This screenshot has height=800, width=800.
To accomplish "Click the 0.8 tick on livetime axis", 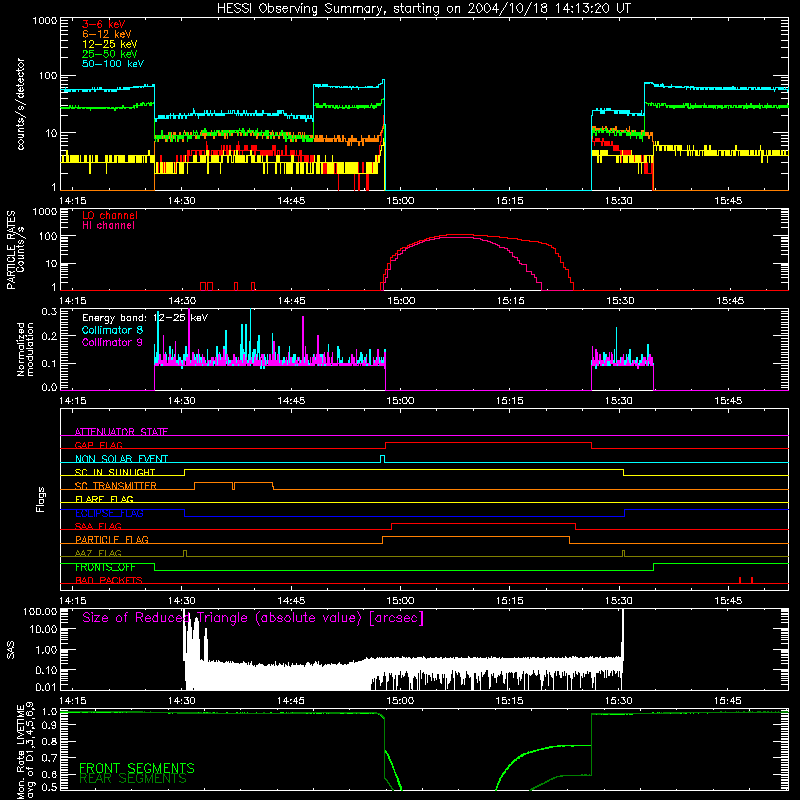I will click(x=49, y=742).
